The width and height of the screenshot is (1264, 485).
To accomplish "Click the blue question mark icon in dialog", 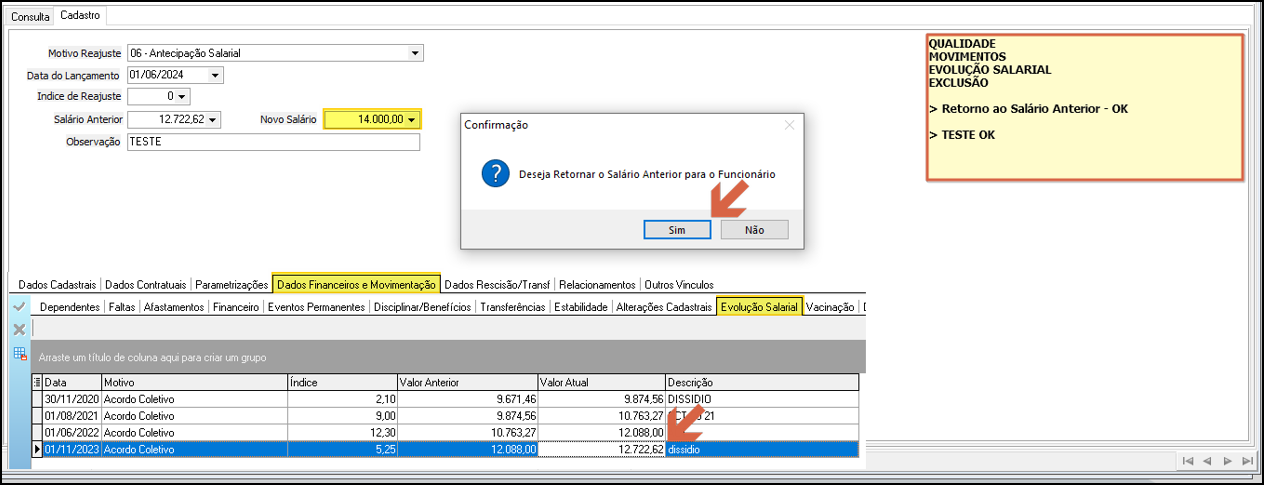I will [495, 173].
